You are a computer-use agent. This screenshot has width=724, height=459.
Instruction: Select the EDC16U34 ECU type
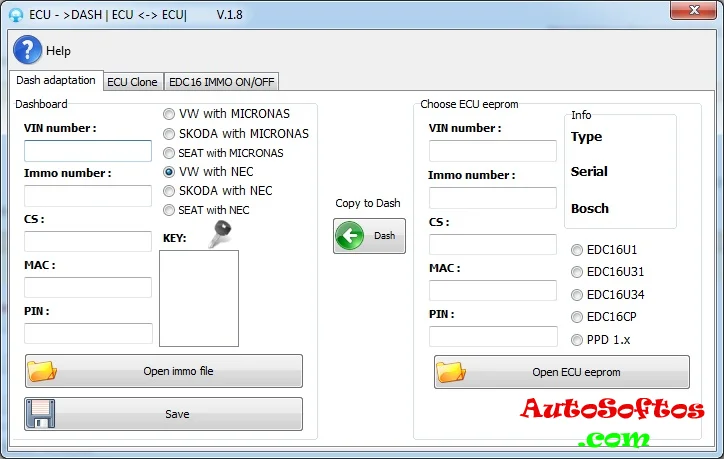577,294
